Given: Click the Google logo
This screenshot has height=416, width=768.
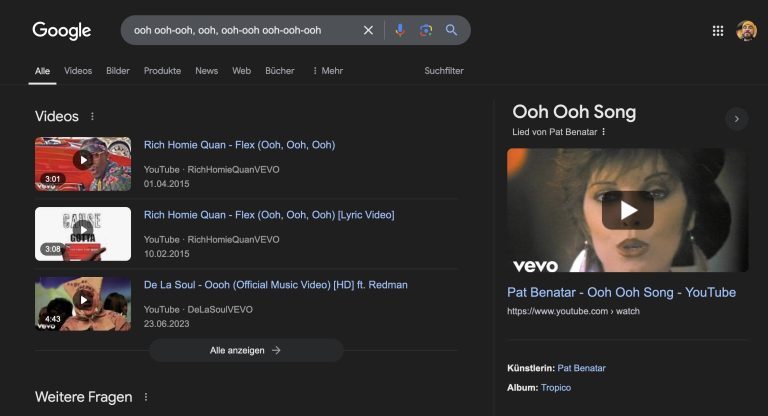Looking at the screenshot, I should click(x=62, y=30).
